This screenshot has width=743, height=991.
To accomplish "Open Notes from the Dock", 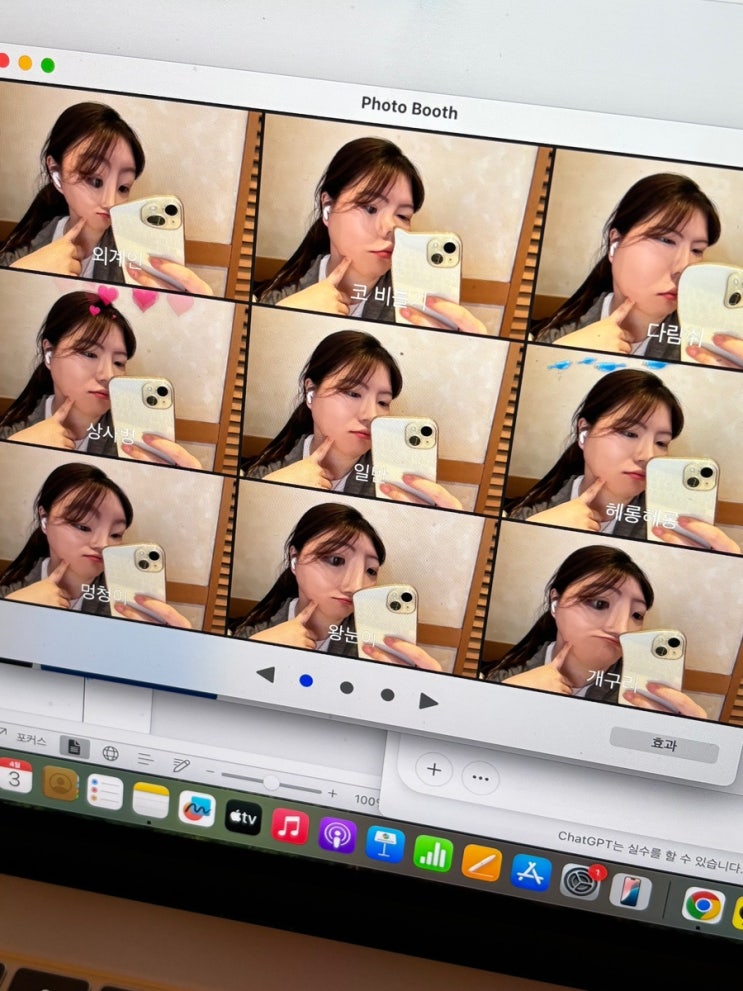I will (x=151, y=800).
